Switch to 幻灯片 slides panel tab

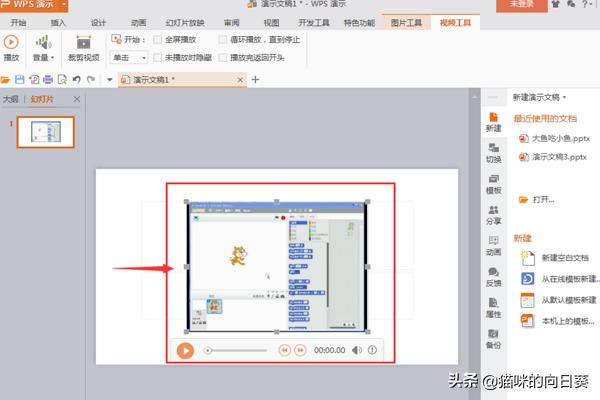coord(42,99)
